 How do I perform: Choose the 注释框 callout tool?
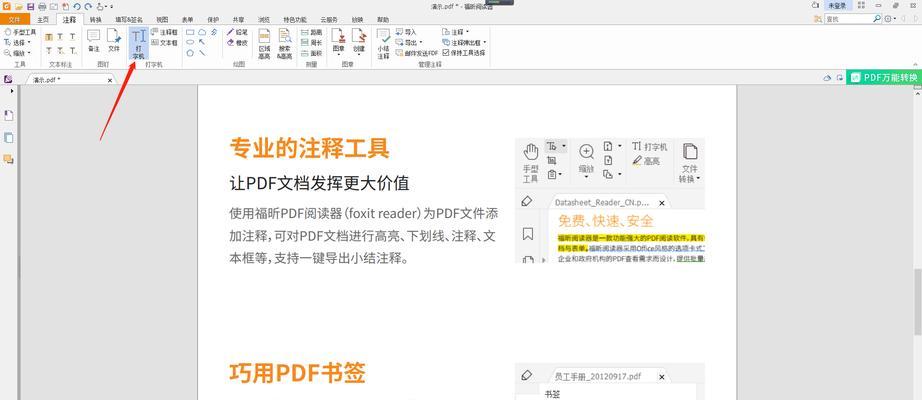pos(165,32)
